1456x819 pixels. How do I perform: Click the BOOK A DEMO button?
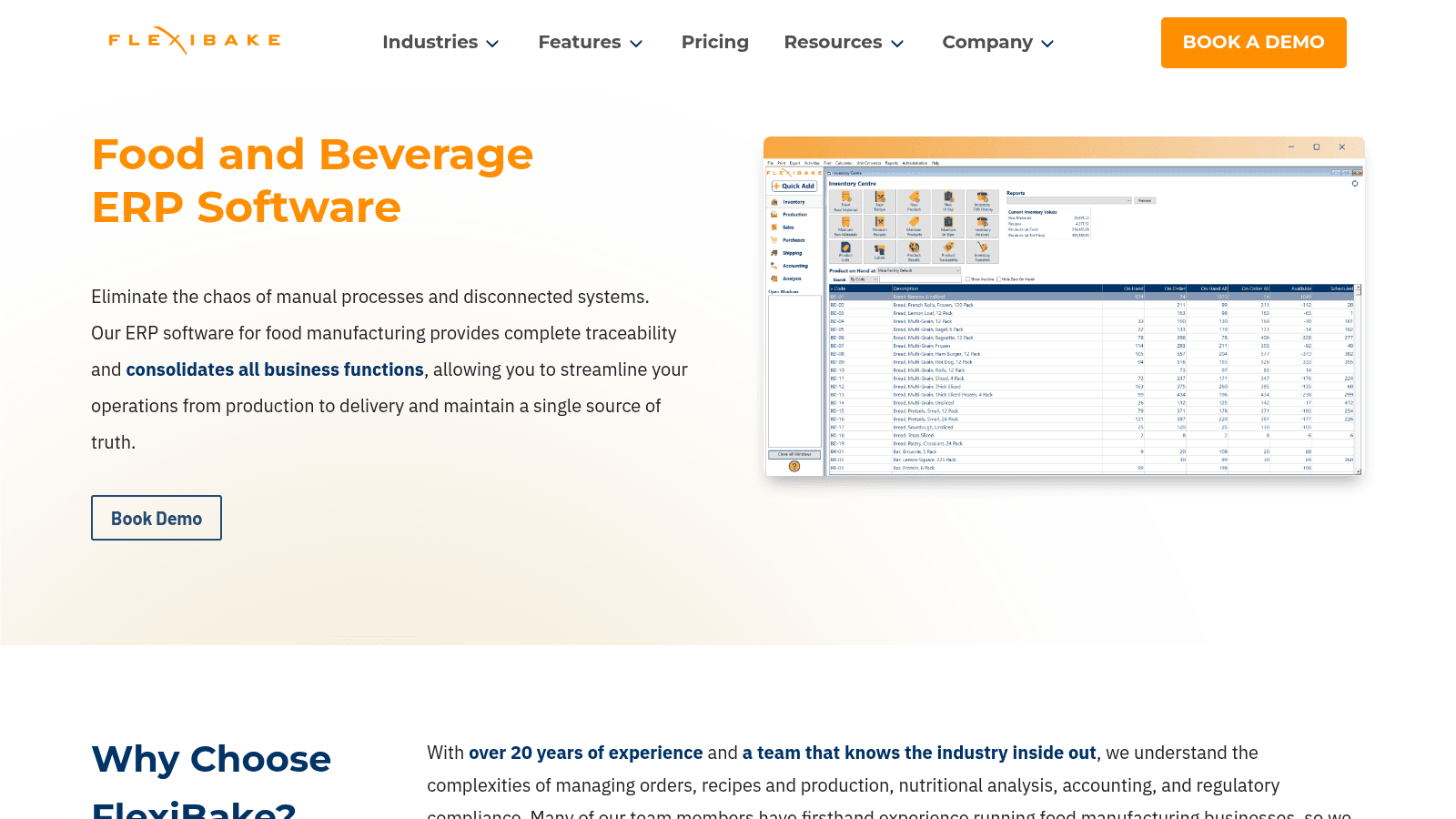point(1253,42)
